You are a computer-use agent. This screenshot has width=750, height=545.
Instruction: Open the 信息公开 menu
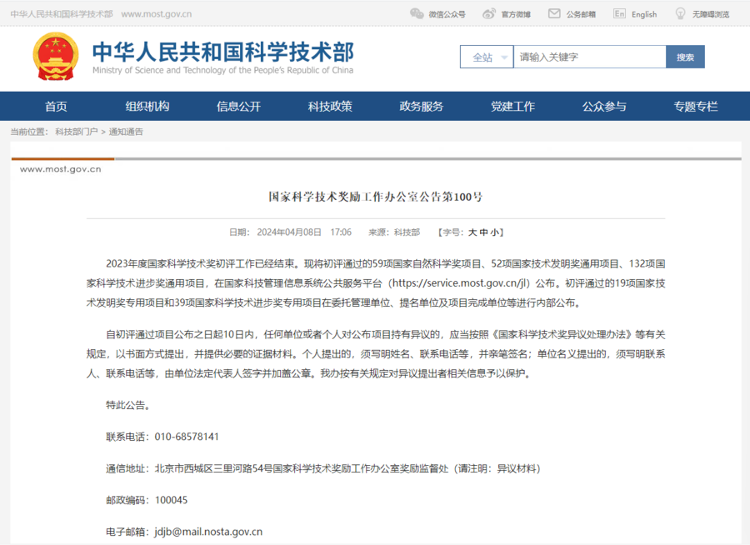[239, 106]
